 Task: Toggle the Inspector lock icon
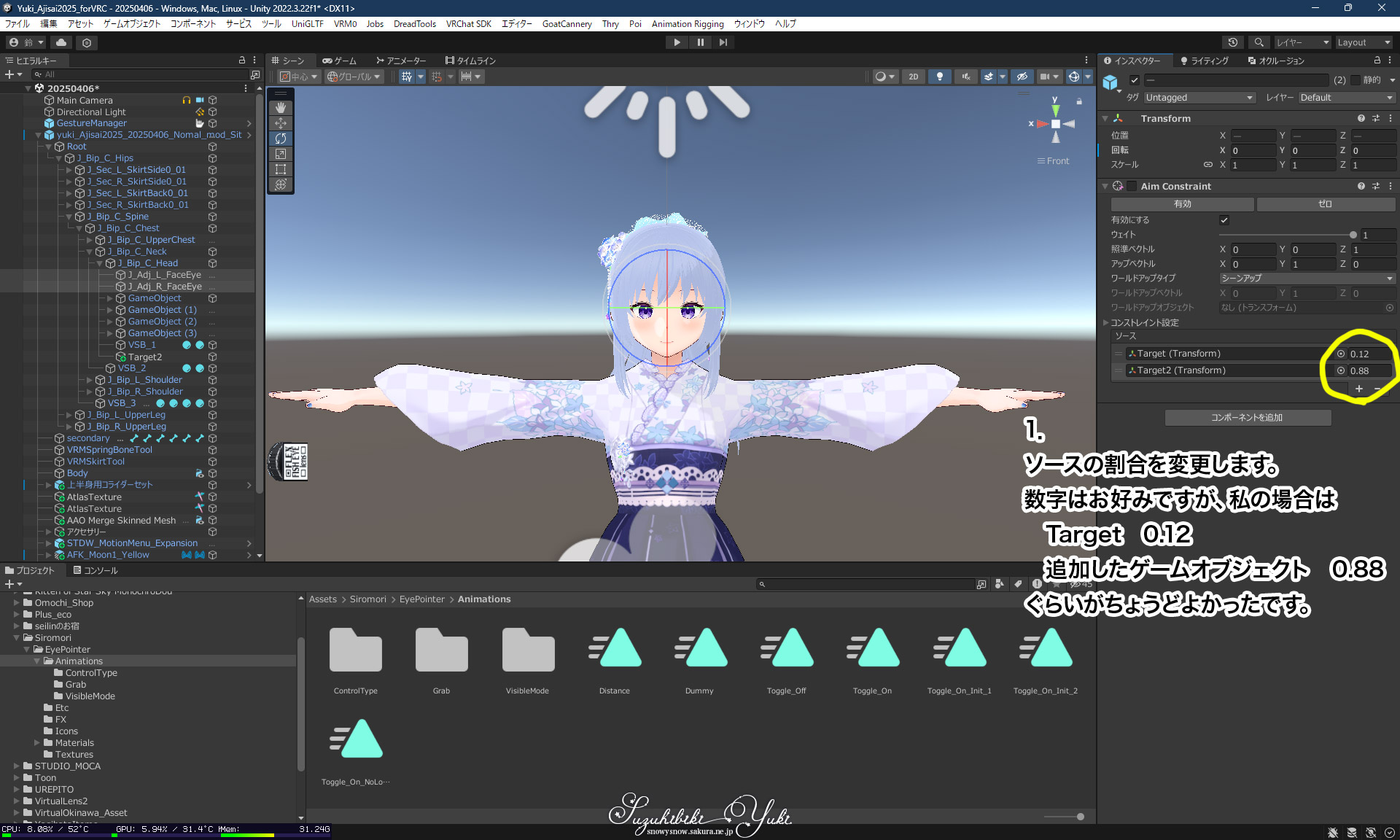(x=1377, y=61)
